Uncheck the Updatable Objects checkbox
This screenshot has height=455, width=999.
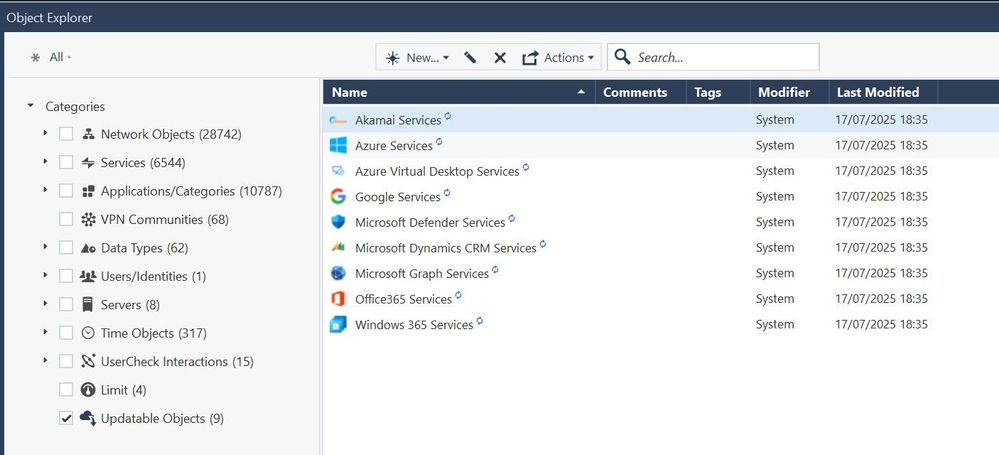(x=66, y=418)
